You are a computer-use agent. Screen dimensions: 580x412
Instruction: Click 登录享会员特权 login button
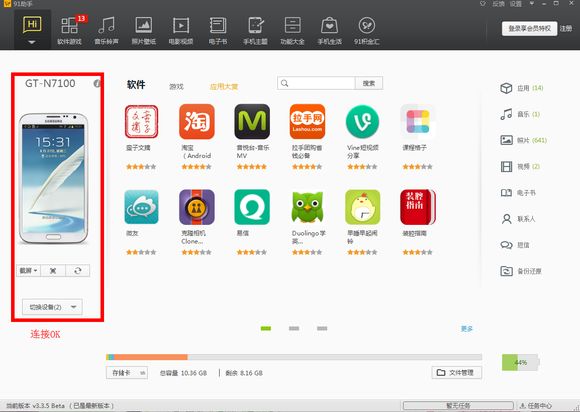coord(529,28)
